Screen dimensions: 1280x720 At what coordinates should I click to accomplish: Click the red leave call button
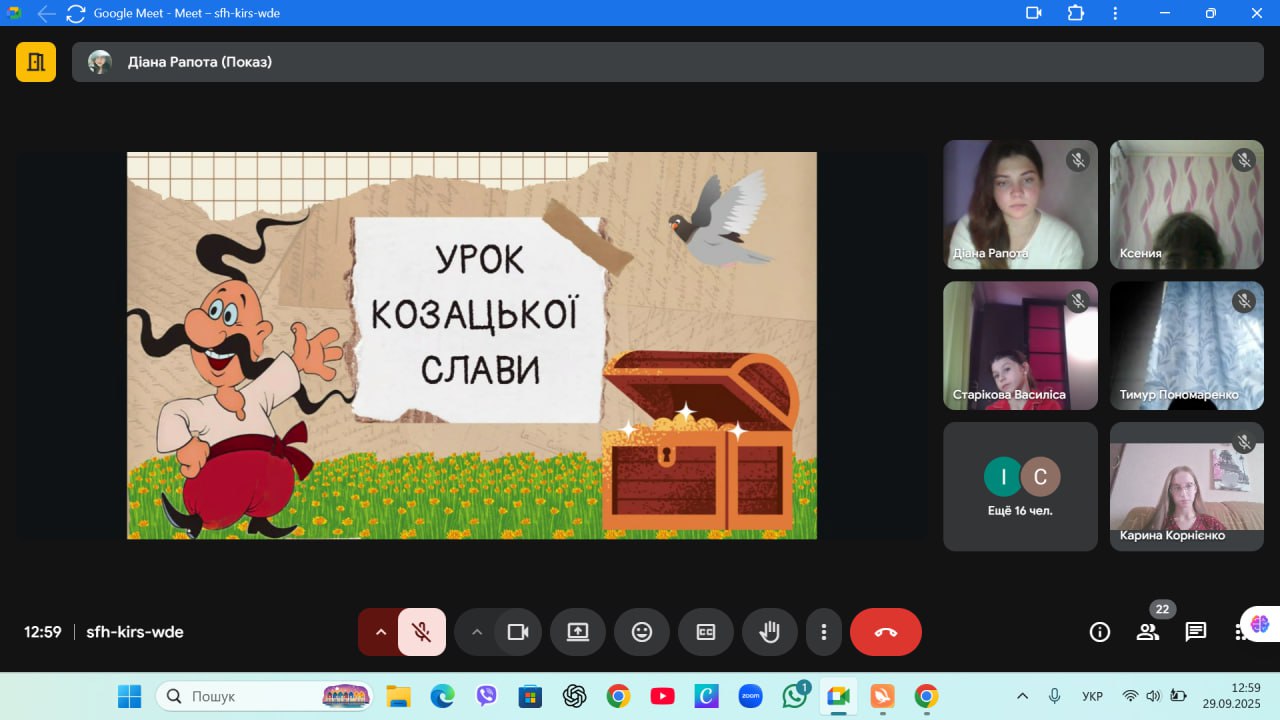click(885, 632)
